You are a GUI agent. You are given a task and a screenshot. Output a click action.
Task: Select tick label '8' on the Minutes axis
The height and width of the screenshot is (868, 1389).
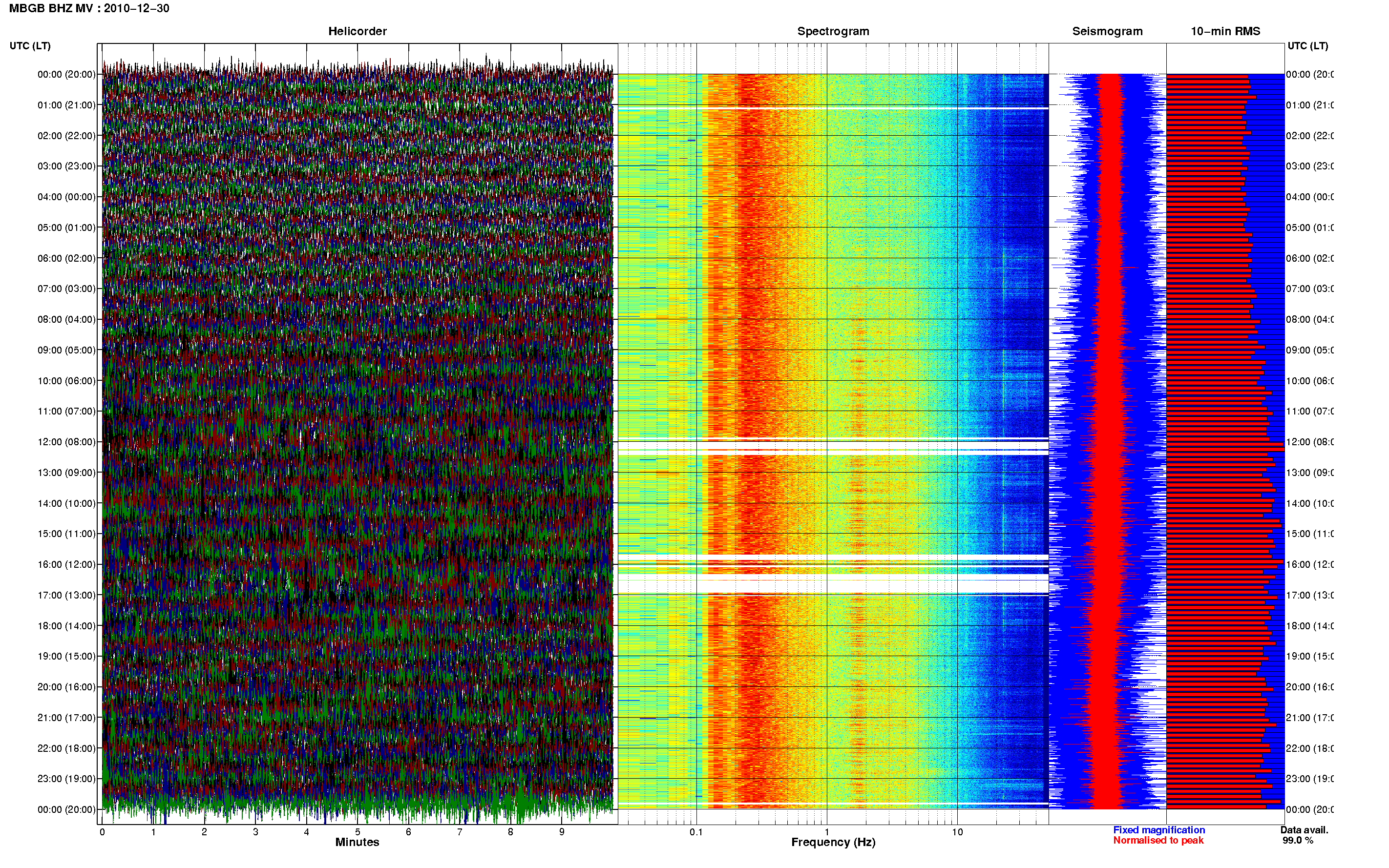click(x=510, y=832)
